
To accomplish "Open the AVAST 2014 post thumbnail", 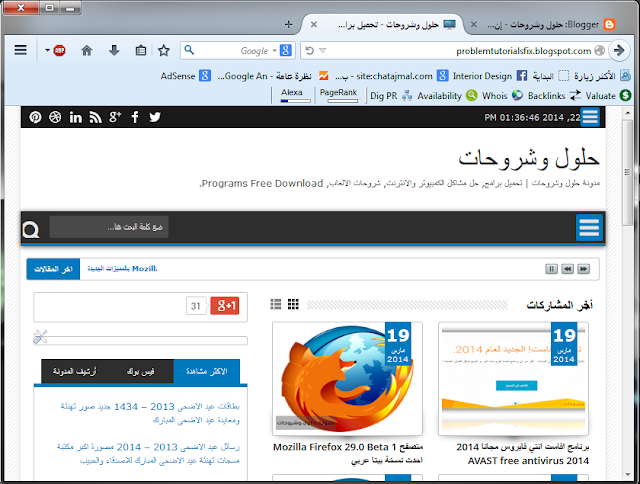I will point(513,379).
